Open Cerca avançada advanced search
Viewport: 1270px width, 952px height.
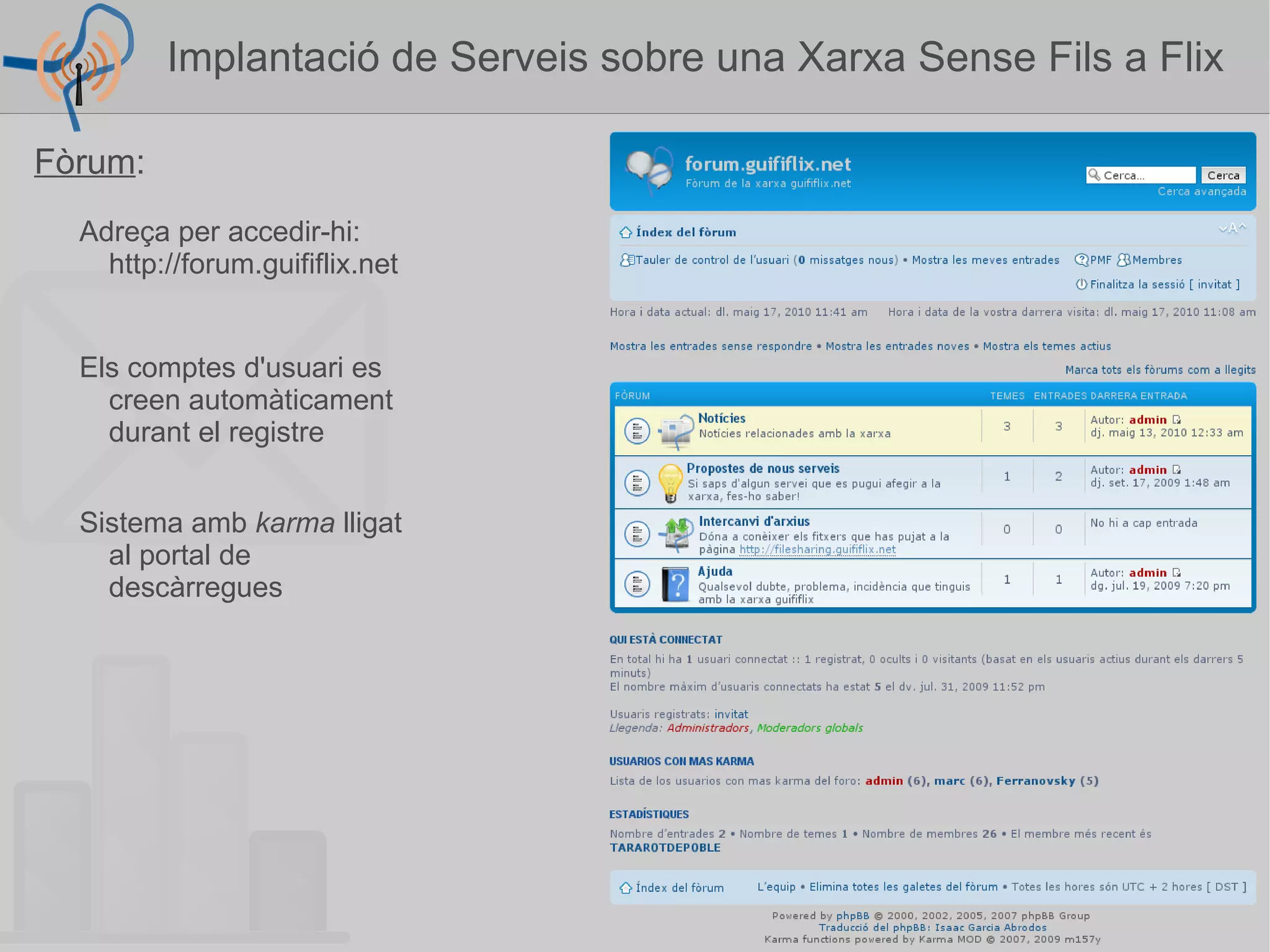coord(1201,192)
